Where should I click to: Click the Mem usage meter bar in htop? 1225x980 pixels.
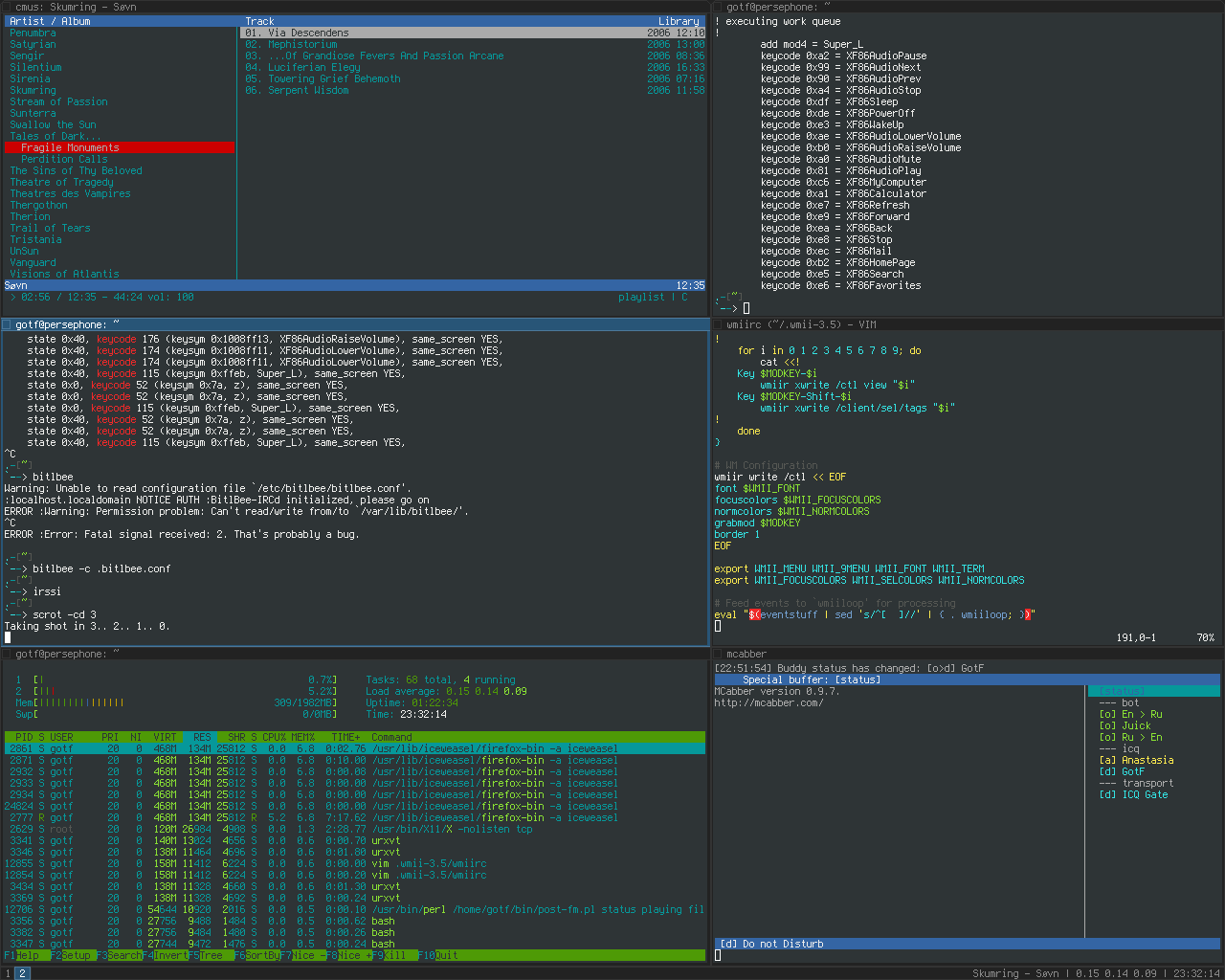(176, 702)
